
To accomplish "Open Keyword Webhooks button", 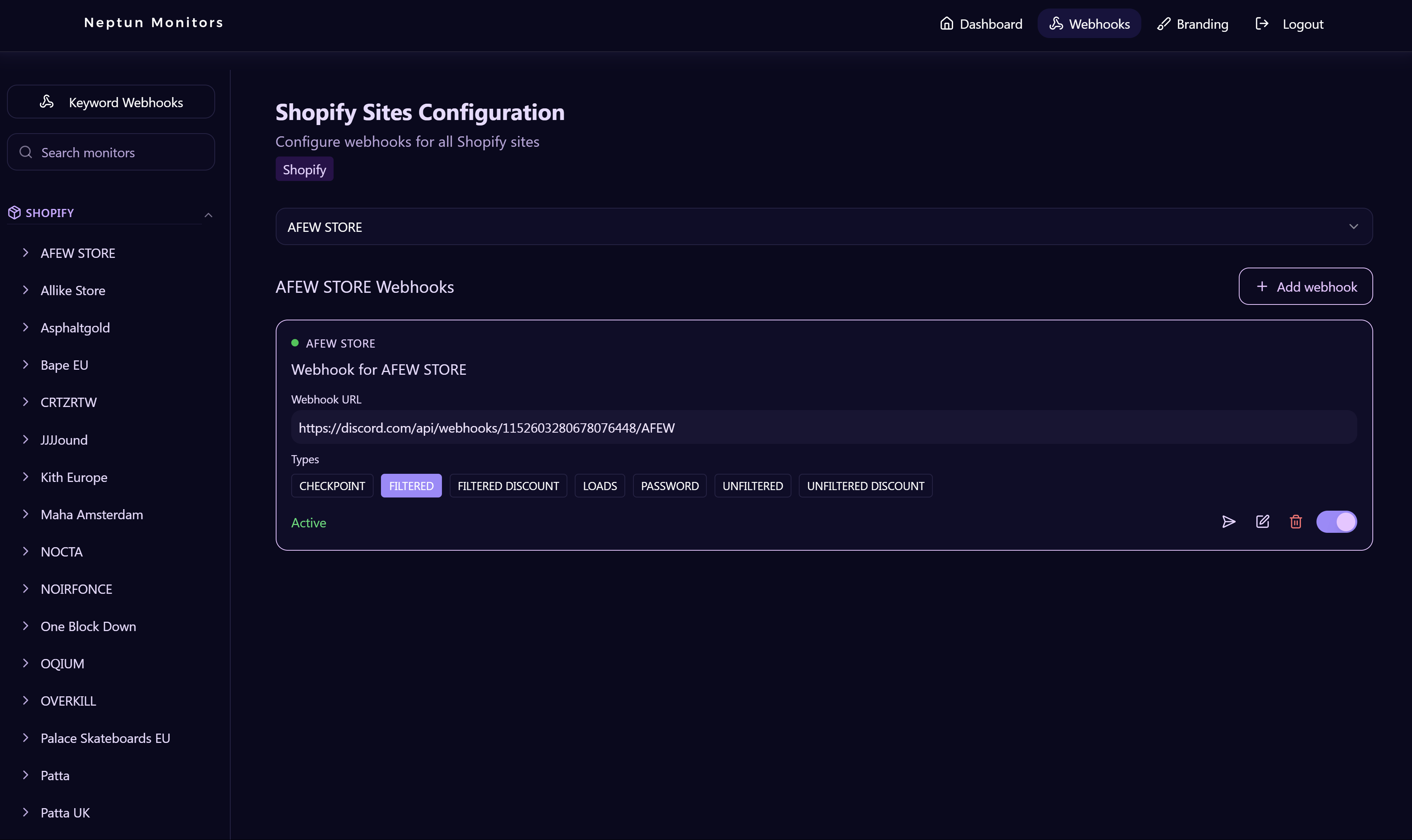I will [111, 102].
